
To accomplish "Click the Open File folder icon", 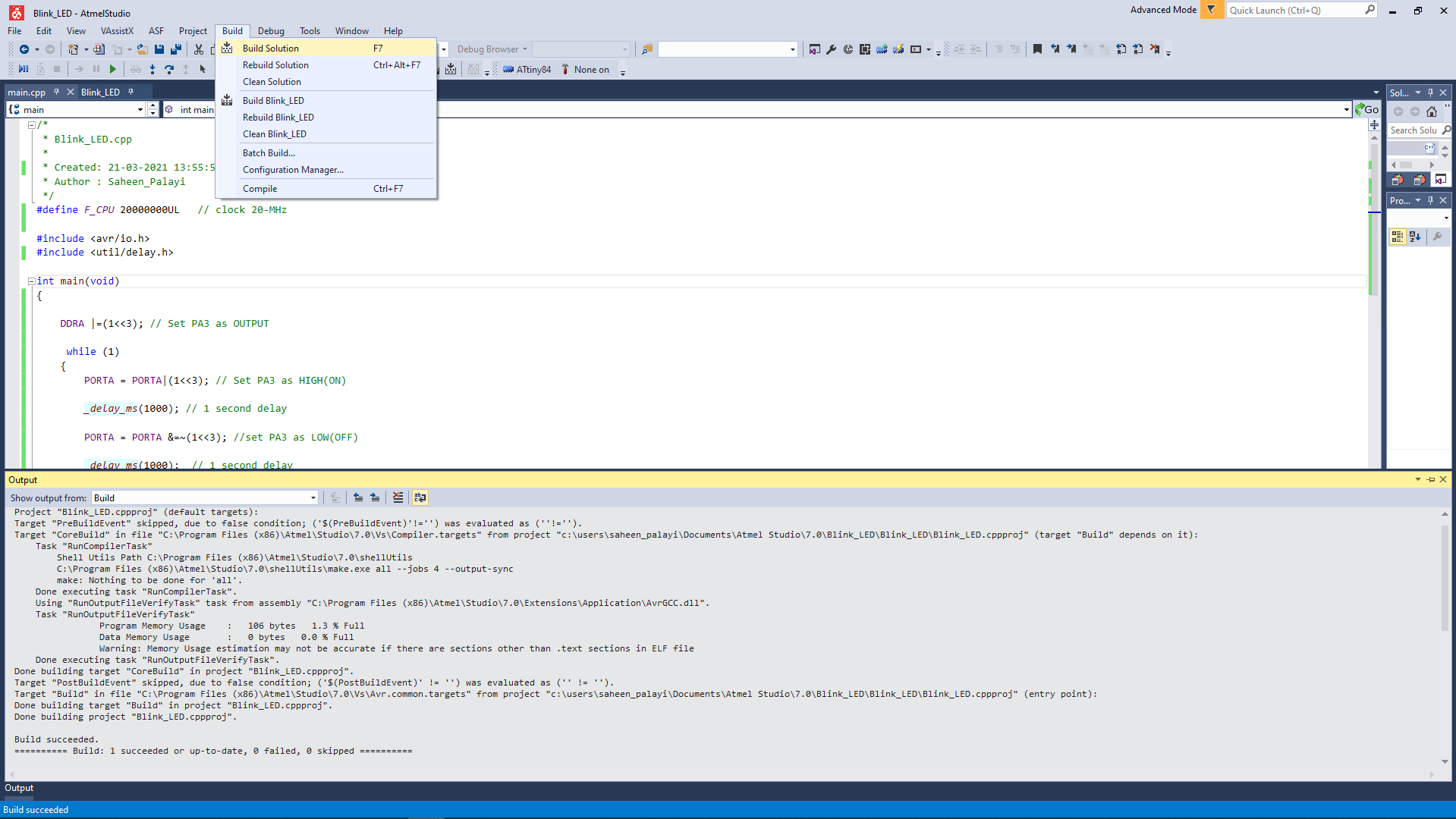I will 142,49.
